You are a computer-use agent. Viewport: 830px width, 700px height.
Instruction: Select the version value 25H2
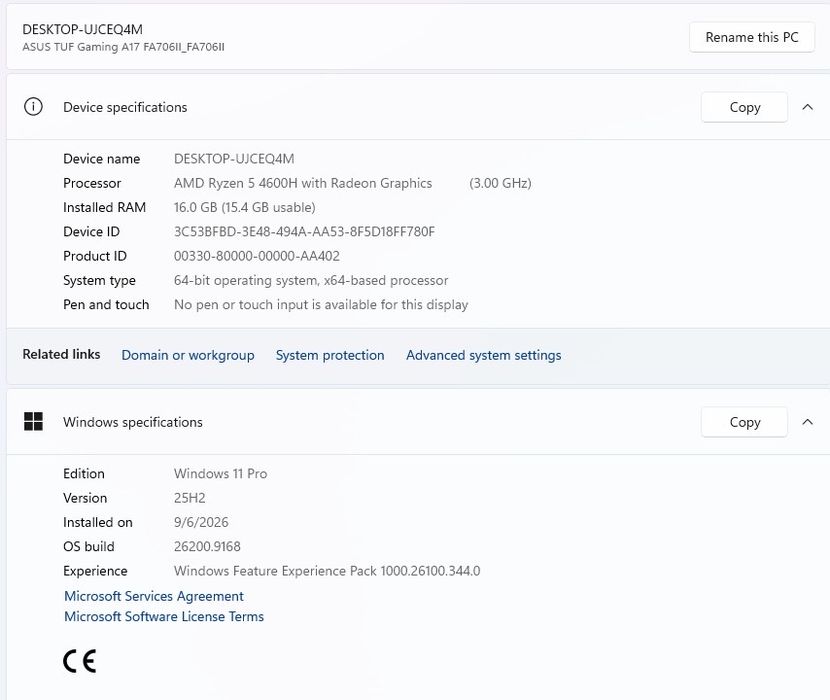pyautogui.click(x=190, y=498)
